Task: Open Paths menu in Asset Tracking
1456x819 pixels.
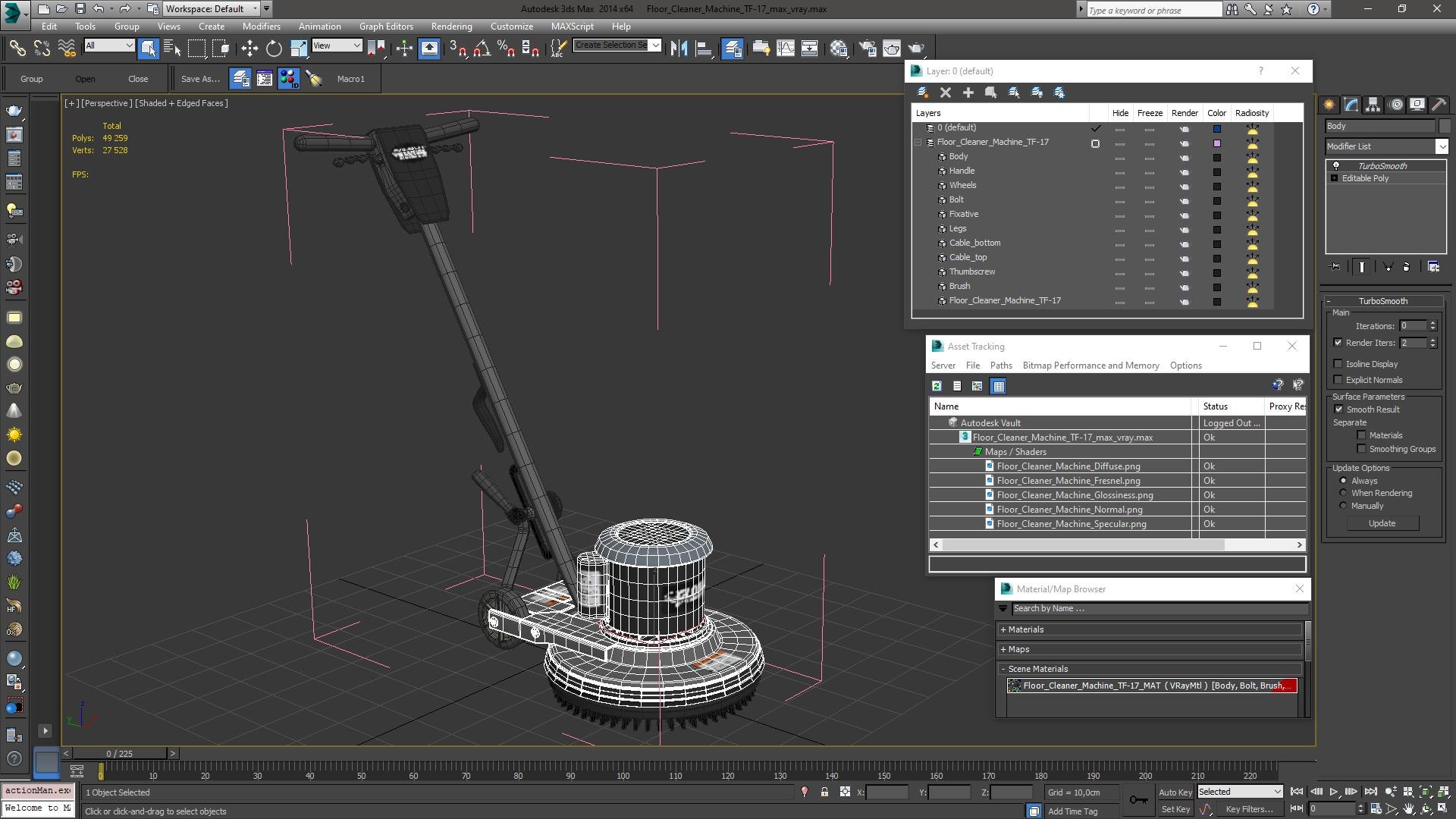Action: pos(1000,366)
